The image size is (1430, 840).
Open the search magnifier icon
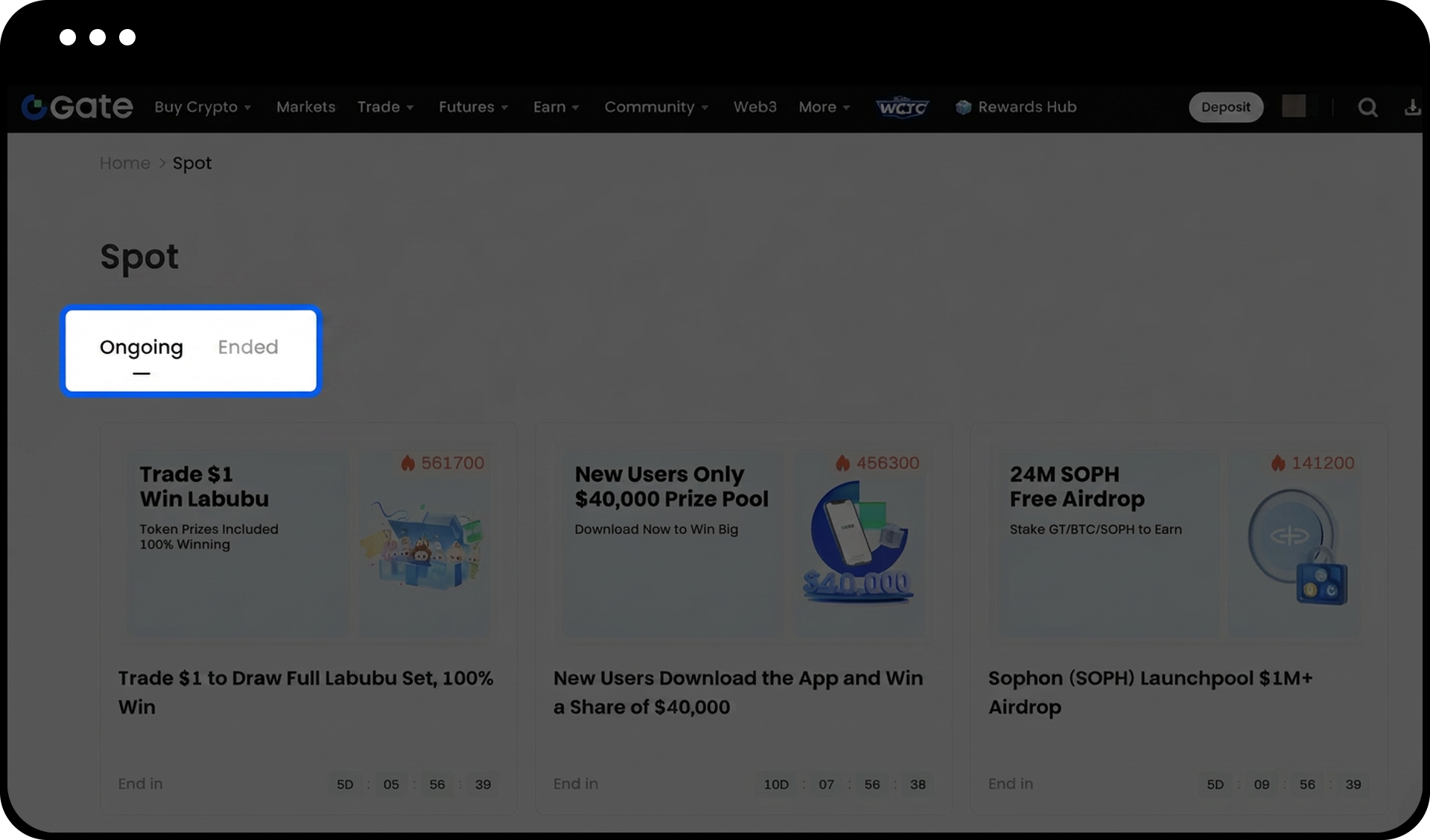(x=1367, y=108)
